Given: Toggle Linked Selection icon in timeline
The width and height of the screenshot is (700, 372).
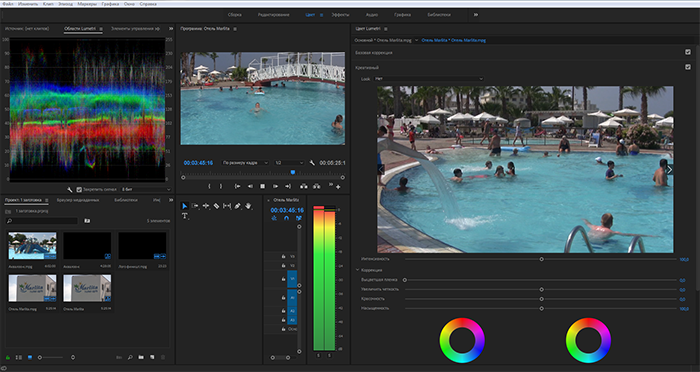Looking at the screenshot, I should (299, 218).
